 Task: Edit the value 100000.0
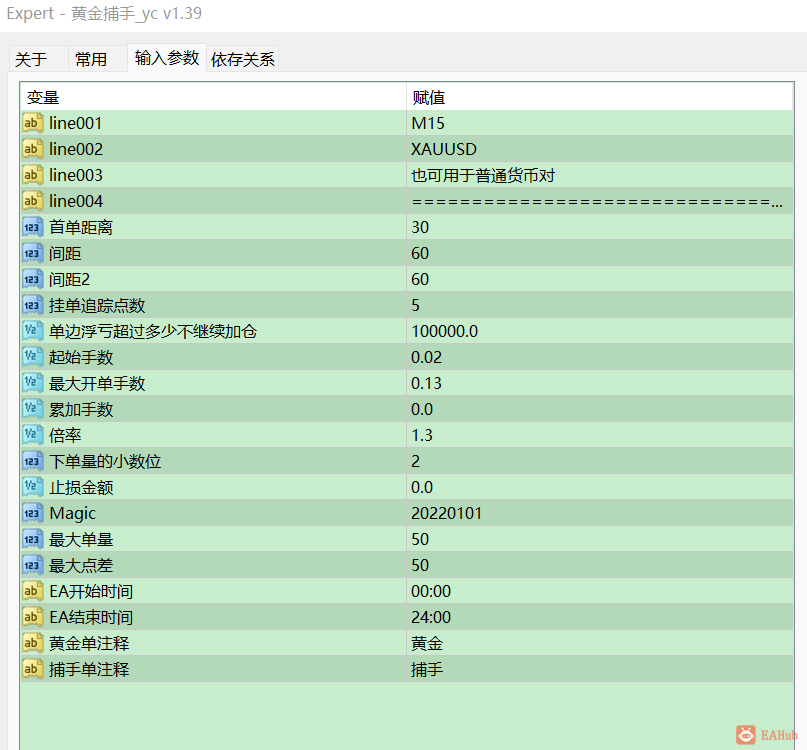pos(600,331)
